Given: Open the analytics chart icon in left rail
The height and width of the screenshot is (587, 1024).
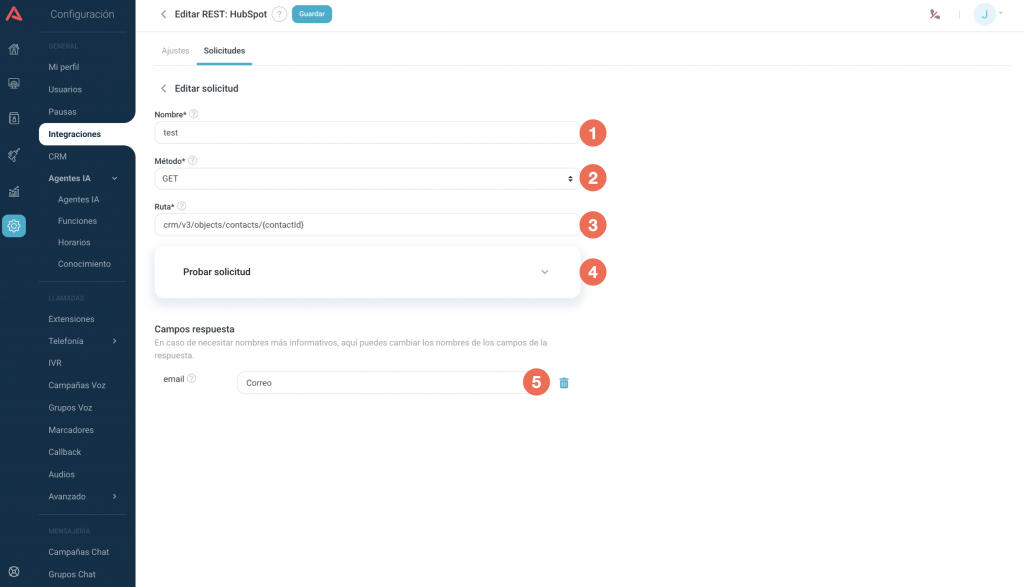Looking at the screenshot, I should 14,191.
